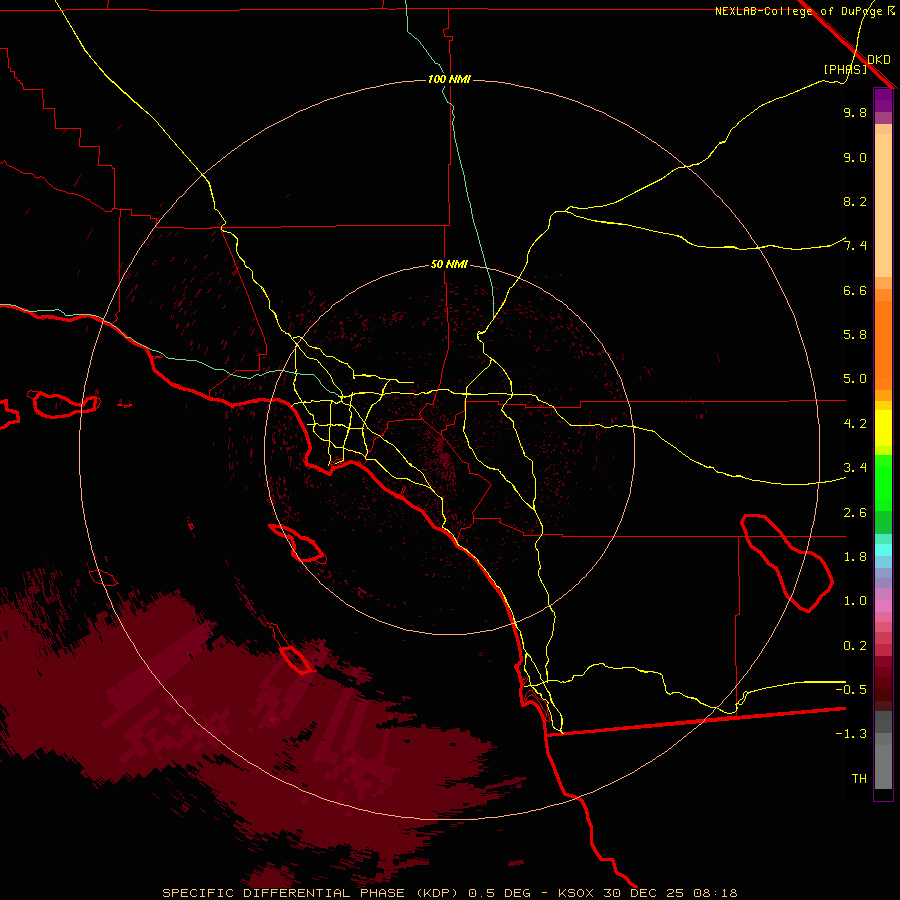Click the TH threshold label

(x=859, y=778)
